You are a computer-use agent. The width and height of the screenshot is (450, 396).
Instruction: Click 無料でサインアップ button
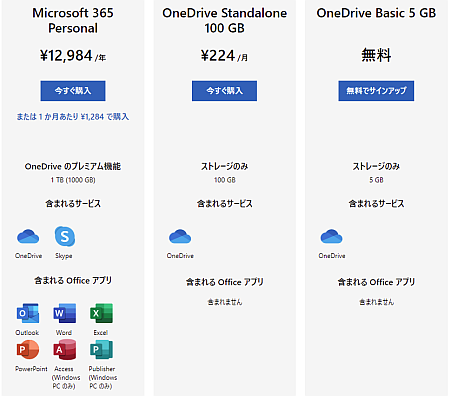point(376,91)
